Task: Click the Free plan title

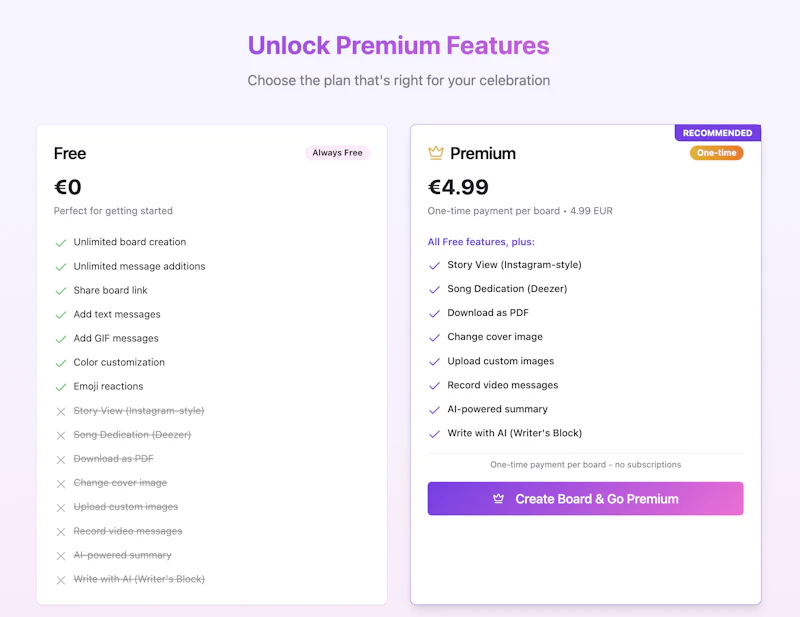Action: (x=70, y=153)
